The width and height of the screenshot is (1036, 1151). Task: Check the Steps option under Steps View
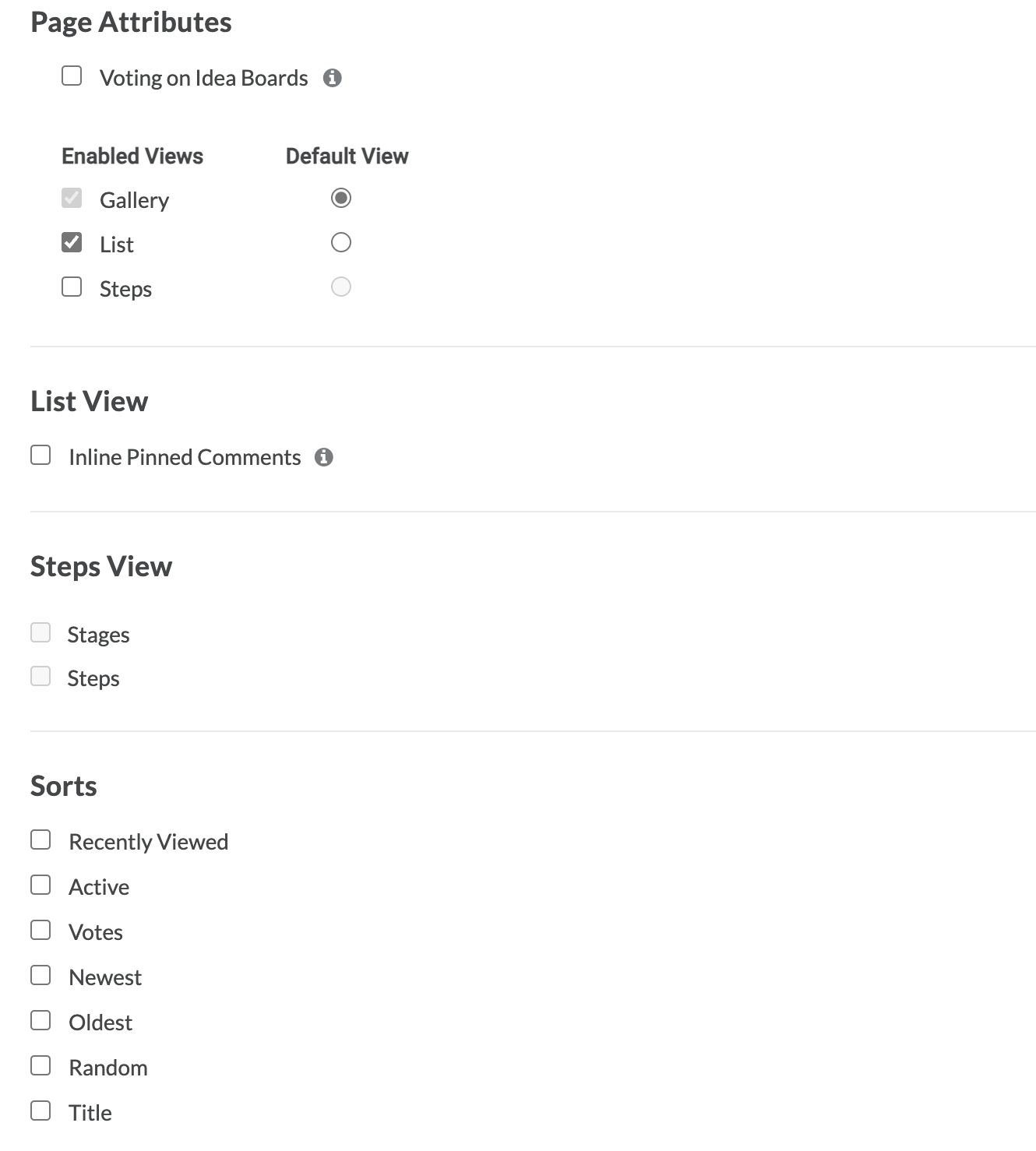[x=41, y=676]
